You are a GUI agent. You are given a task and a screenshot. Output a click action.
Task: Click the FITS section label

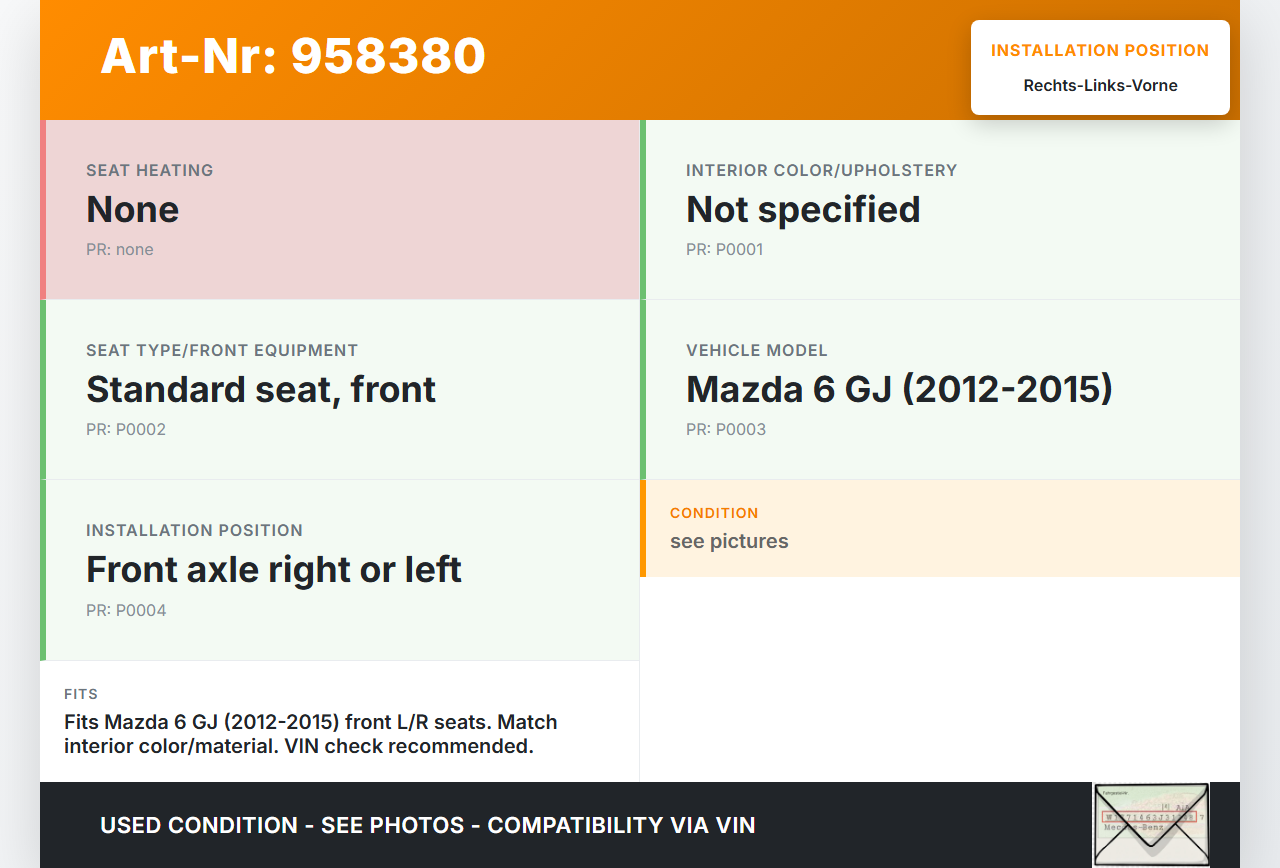pyautogui.click(x=81, y=694)
